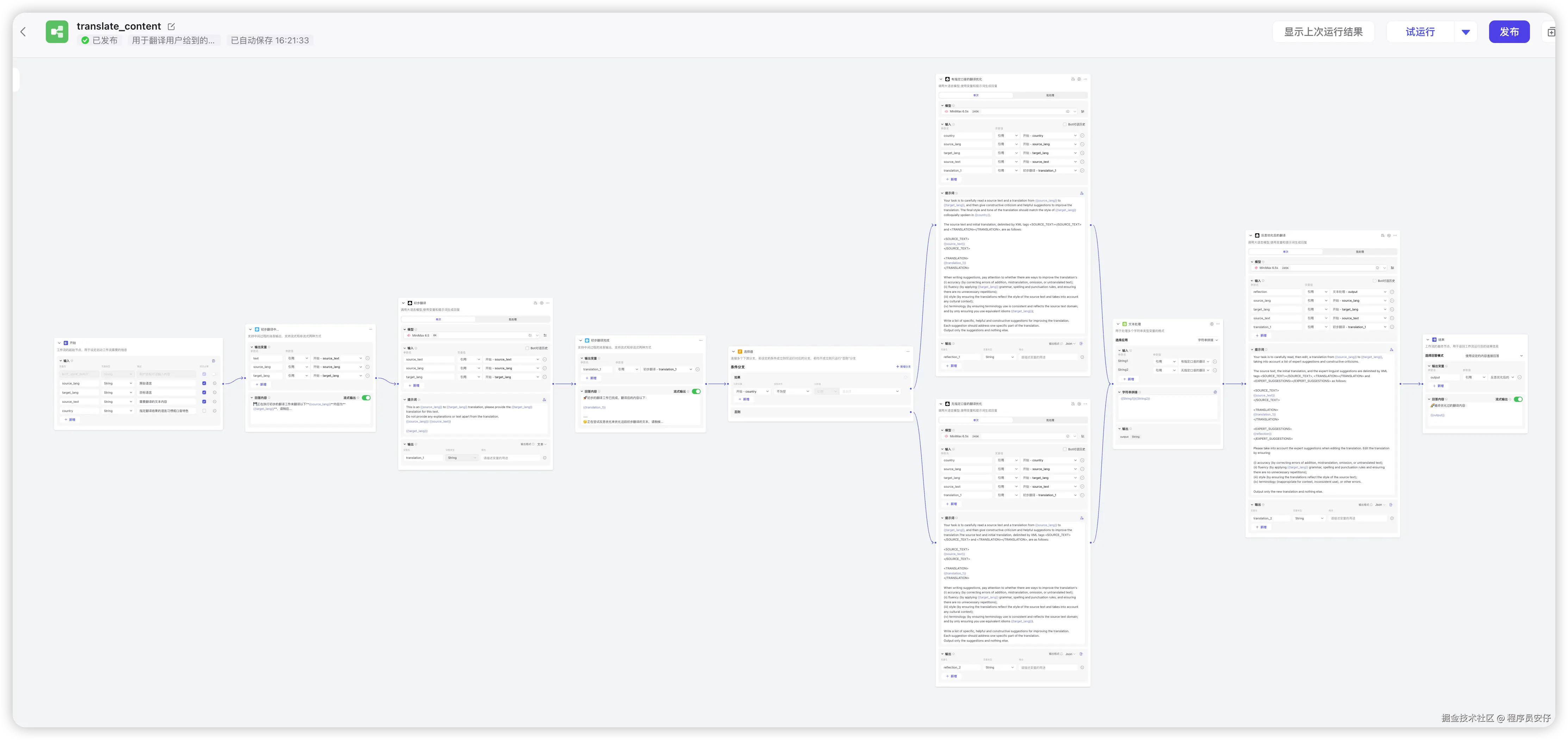Switch to 批处理 tab in 初步翻译 node
The width and height of the screenshot is (1568, 740).
pyautogui.click(x=512, y=319)
